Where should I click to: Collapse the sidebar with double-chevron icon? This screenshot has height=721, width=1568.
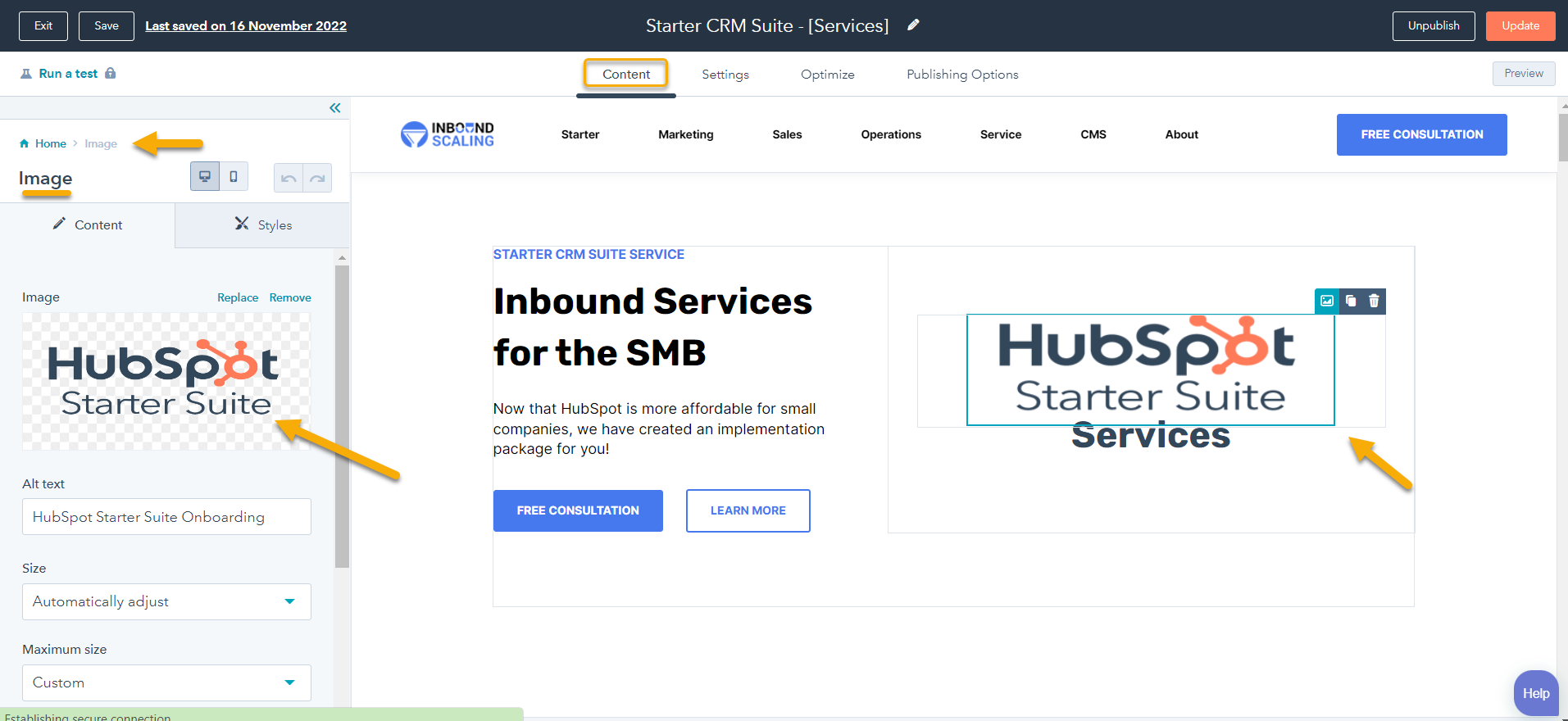[x=335, y=108]
